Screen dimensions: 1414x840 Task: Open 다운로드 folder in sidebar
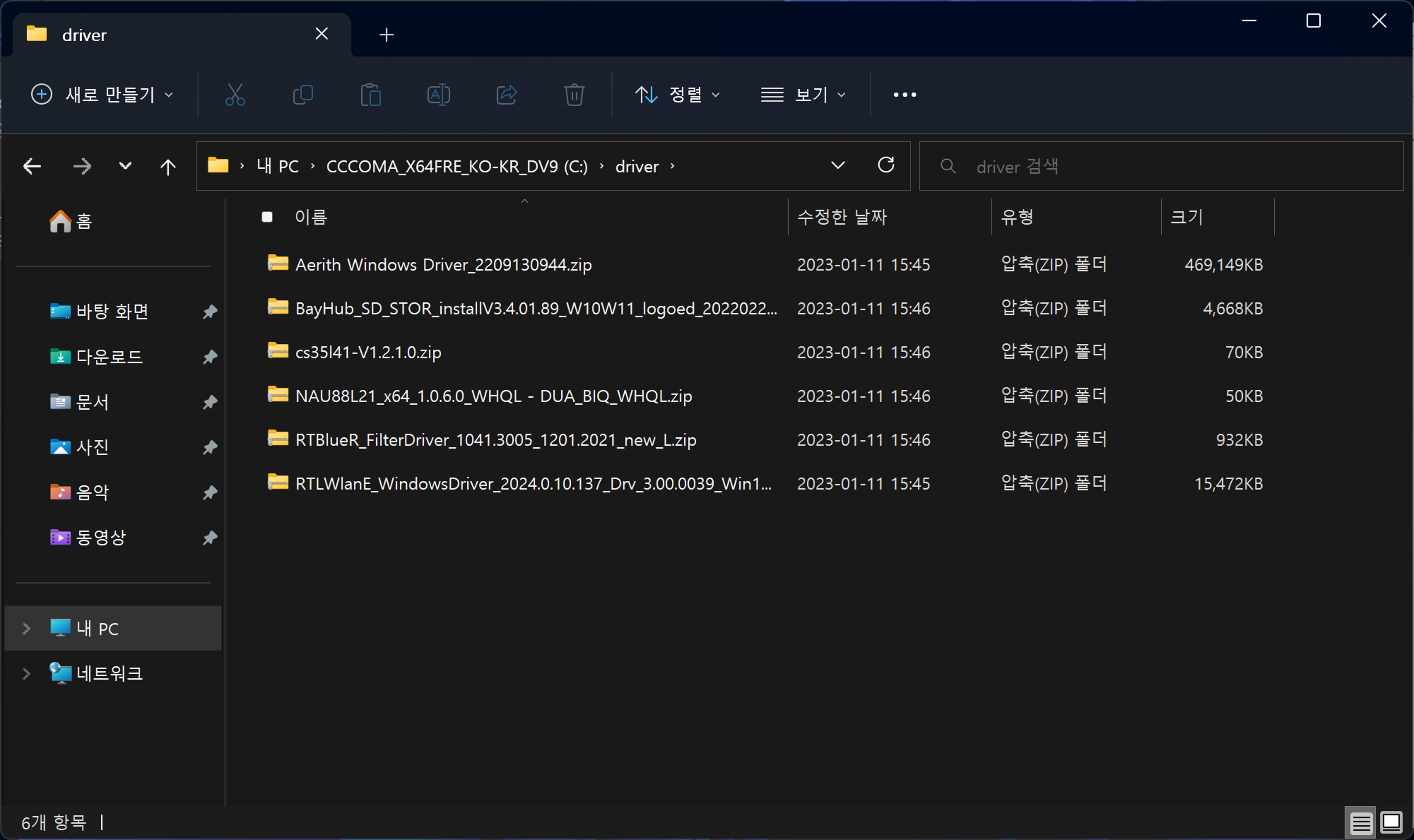point(109,357)
